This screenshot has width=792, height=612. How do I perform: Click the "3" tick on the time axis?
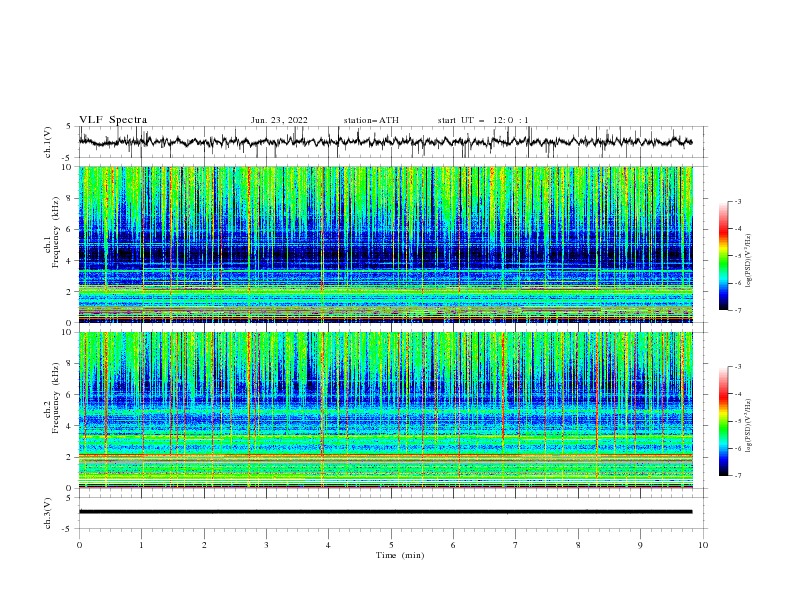click(x=266, y=545)
